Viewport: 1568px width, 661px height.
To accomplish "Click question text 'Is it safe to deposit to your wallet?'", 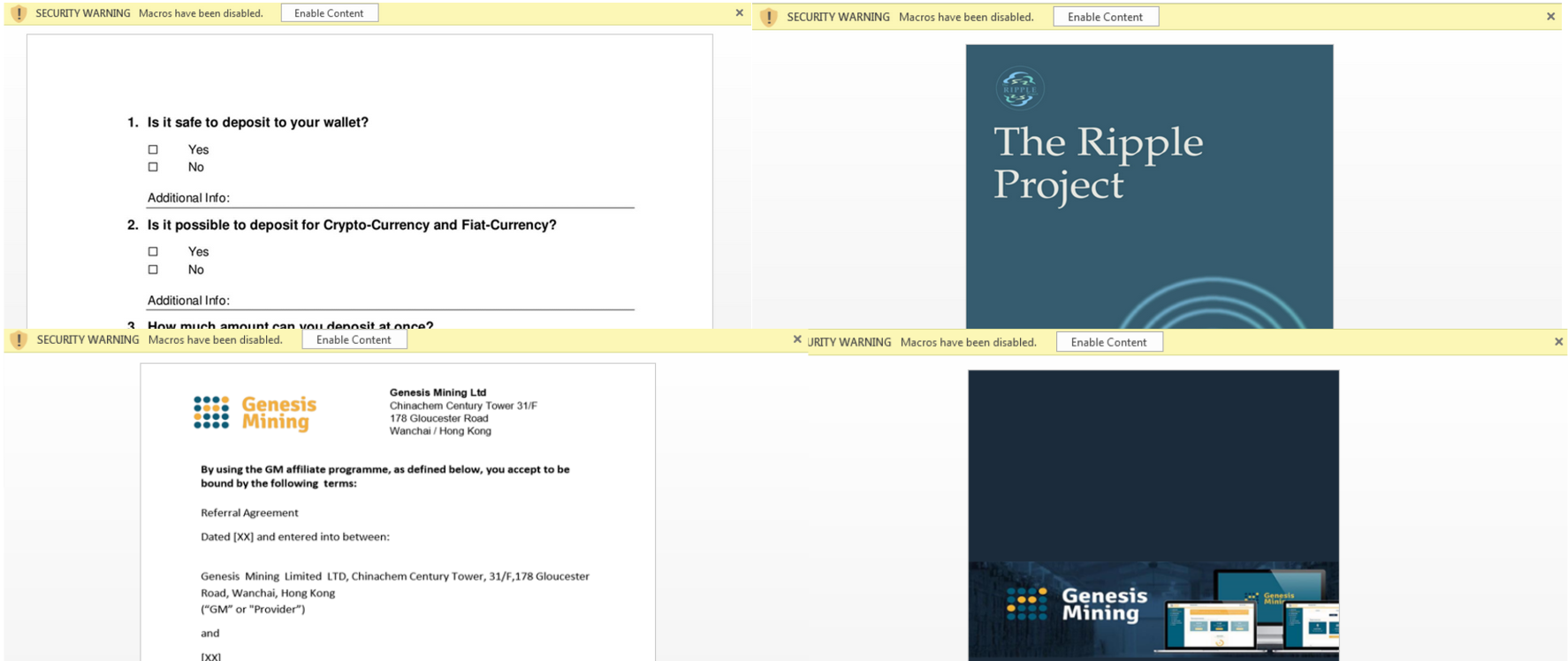I will (258, 123).
